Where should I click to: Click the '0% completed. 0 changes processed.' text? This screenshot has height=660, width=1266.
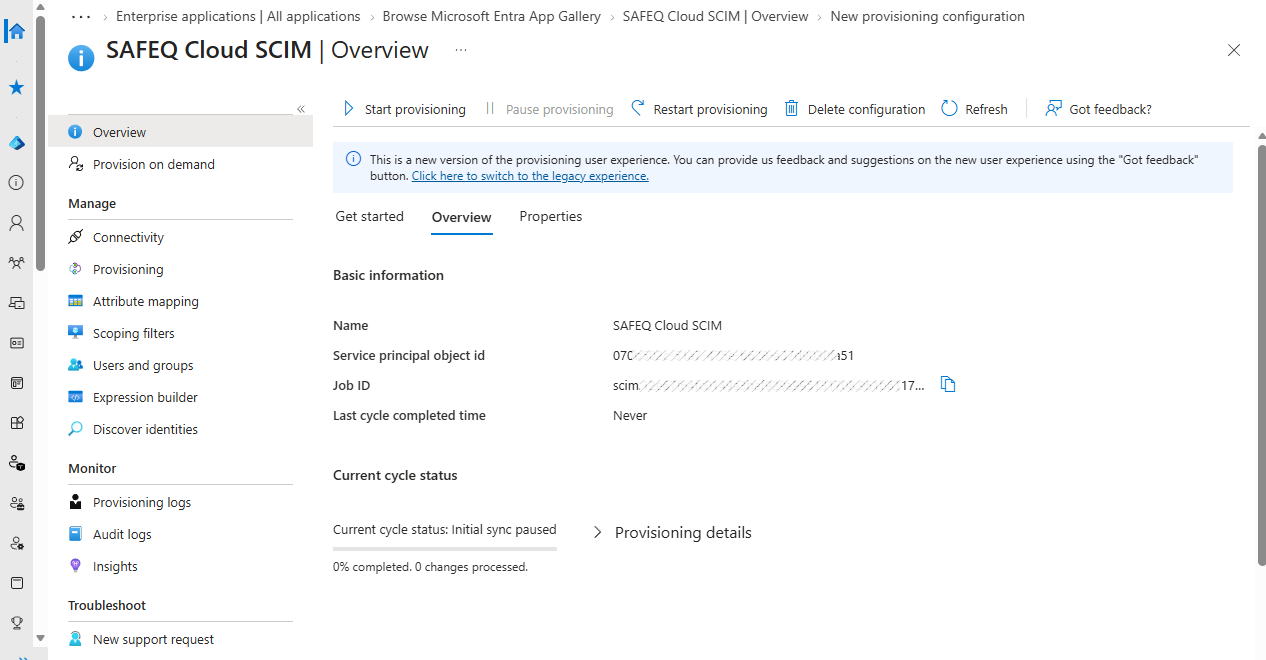(430, 567)
